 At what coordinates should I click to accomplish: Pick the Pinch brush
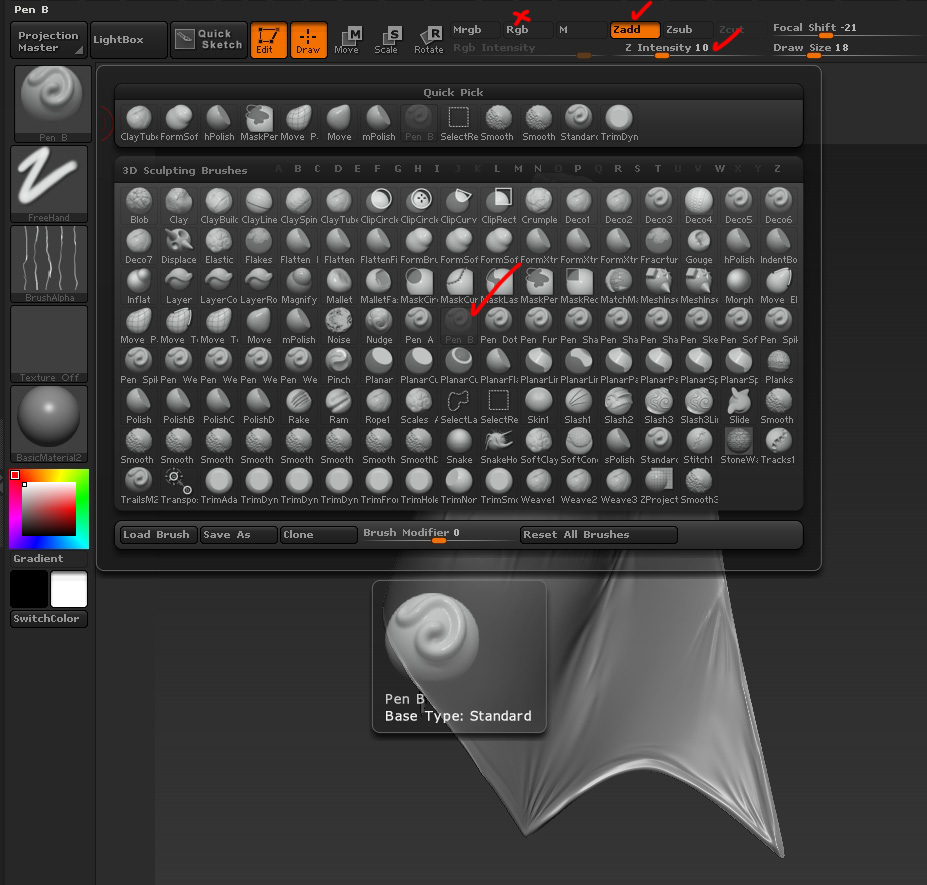(339, 367)
